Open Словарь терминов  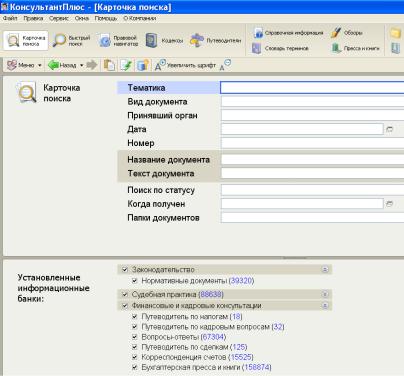click(281, 48)
